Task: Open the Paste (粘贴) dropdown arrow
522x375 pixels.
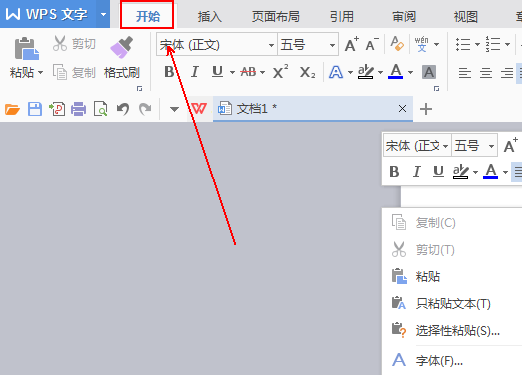Action: tap(41, 72)
